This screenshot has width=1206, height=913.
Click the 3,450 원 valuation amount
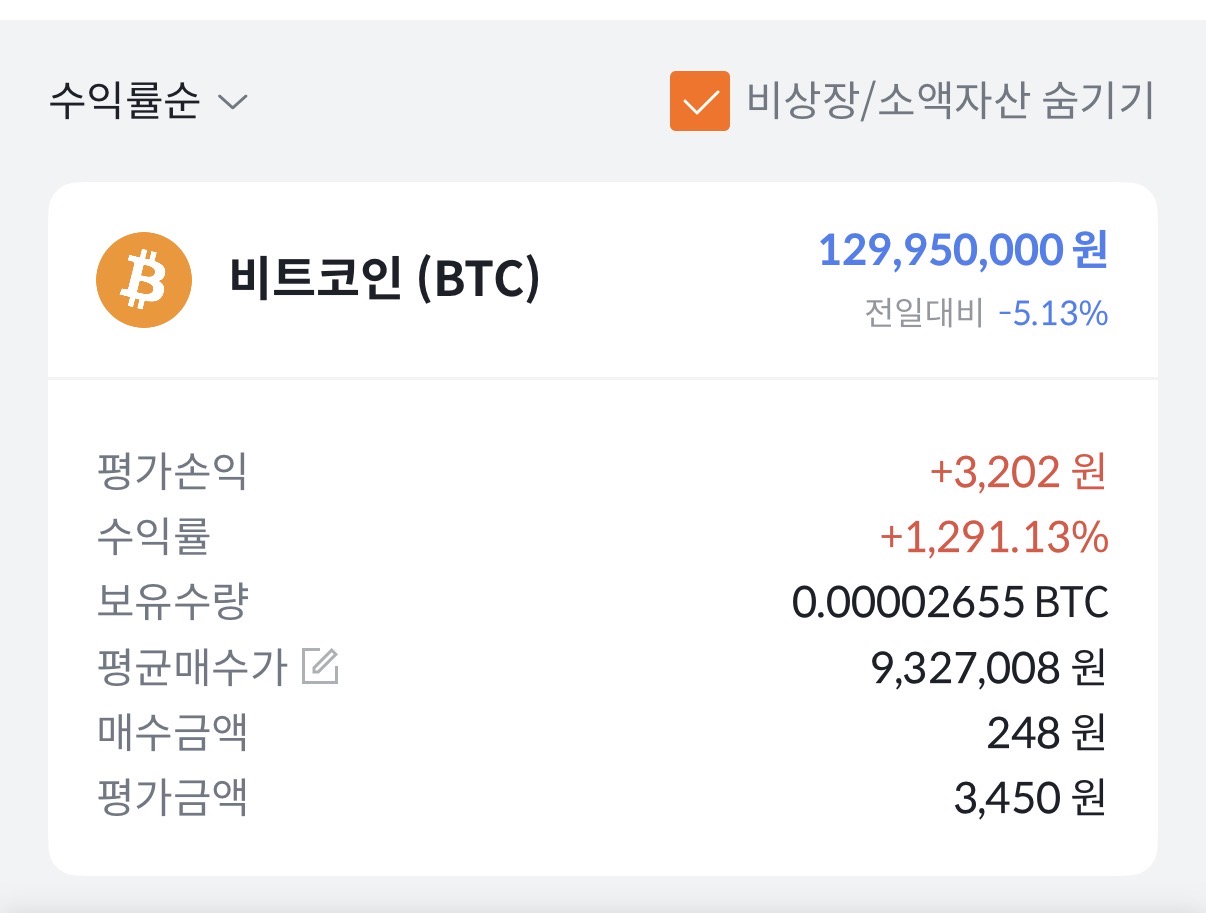coord(1030,798)
